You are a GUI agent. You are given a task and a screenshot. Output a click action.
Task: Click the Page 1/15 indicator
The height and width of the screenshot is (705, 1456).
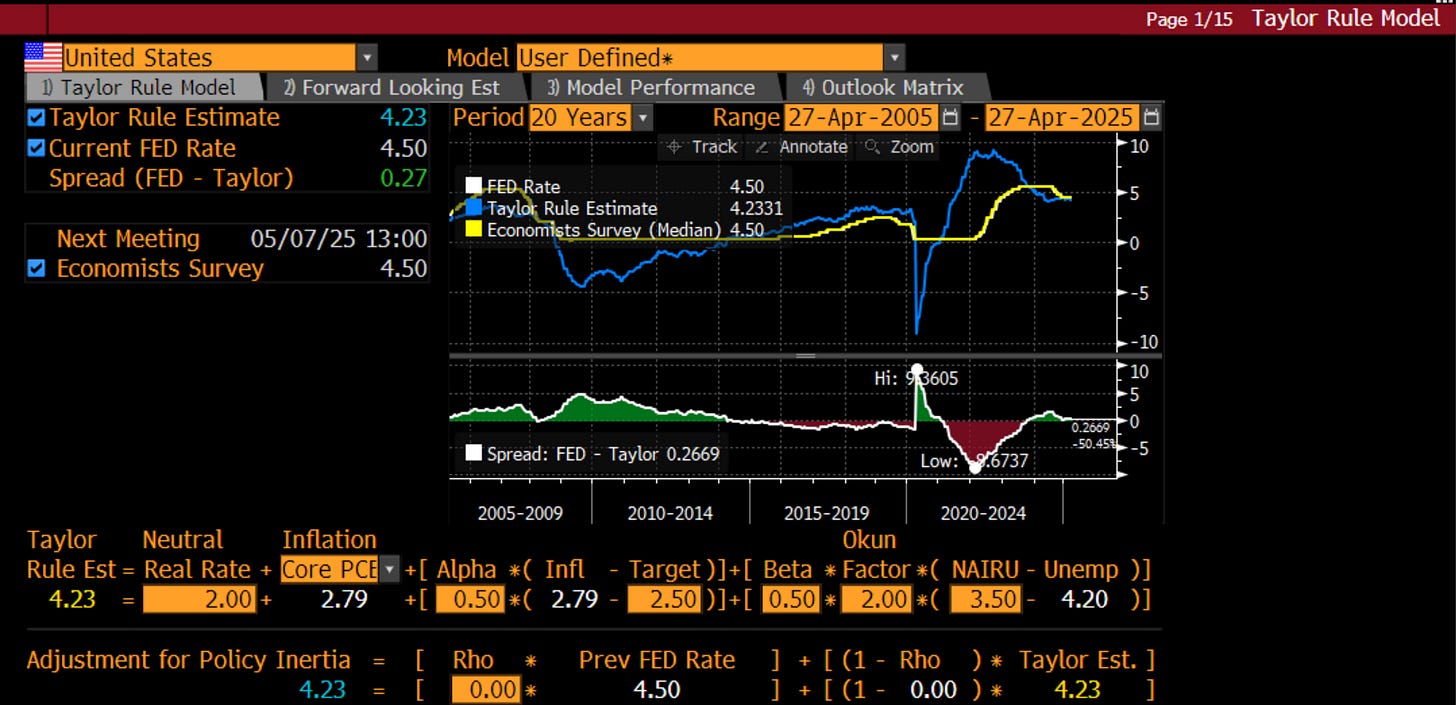coord(1189,19)
